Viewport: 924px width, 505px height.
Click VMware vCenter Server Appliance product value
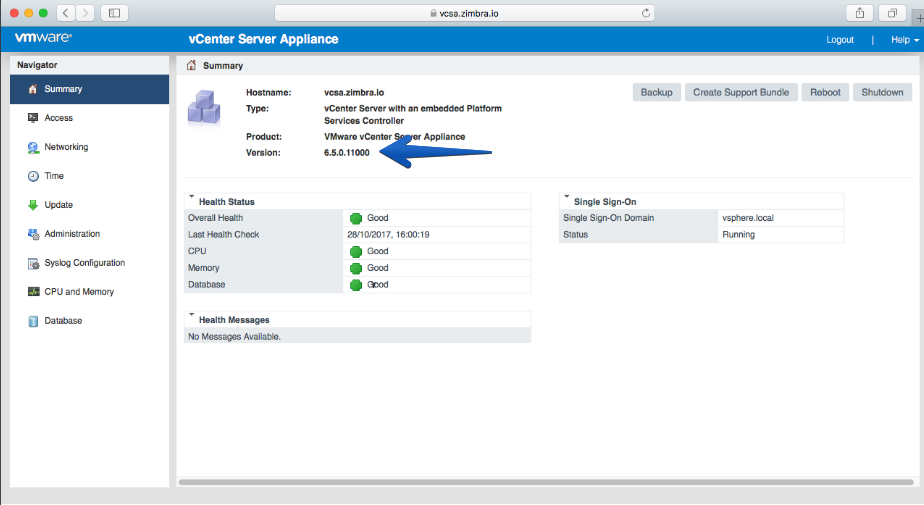394,137
